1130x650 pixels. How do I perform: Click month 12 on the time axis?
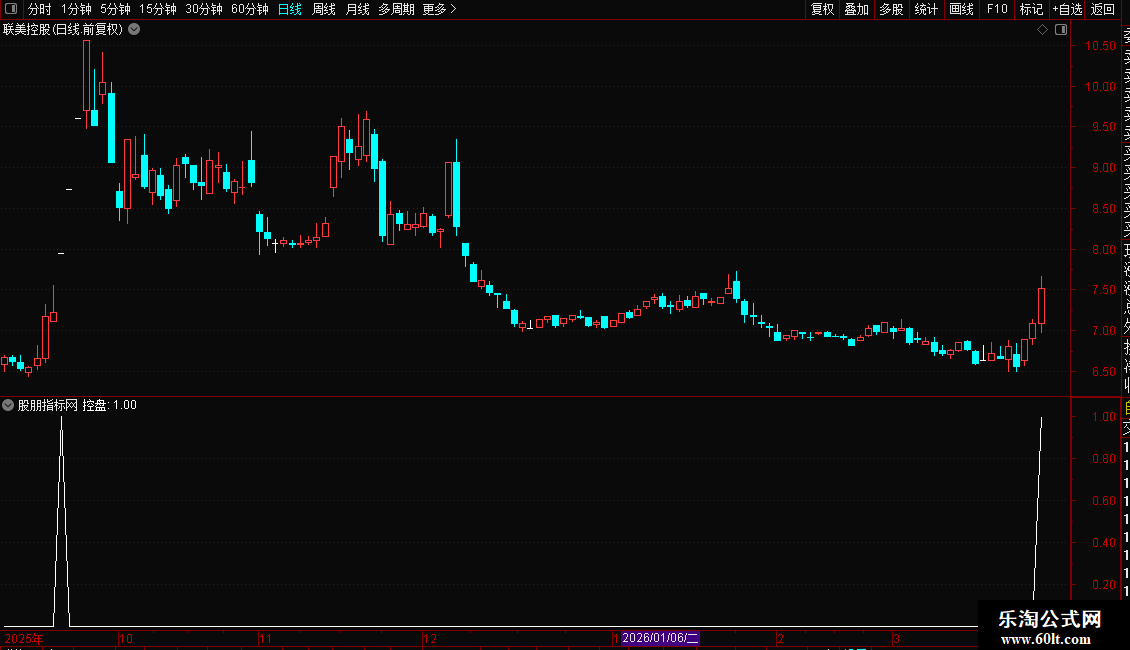click(430, 638)
